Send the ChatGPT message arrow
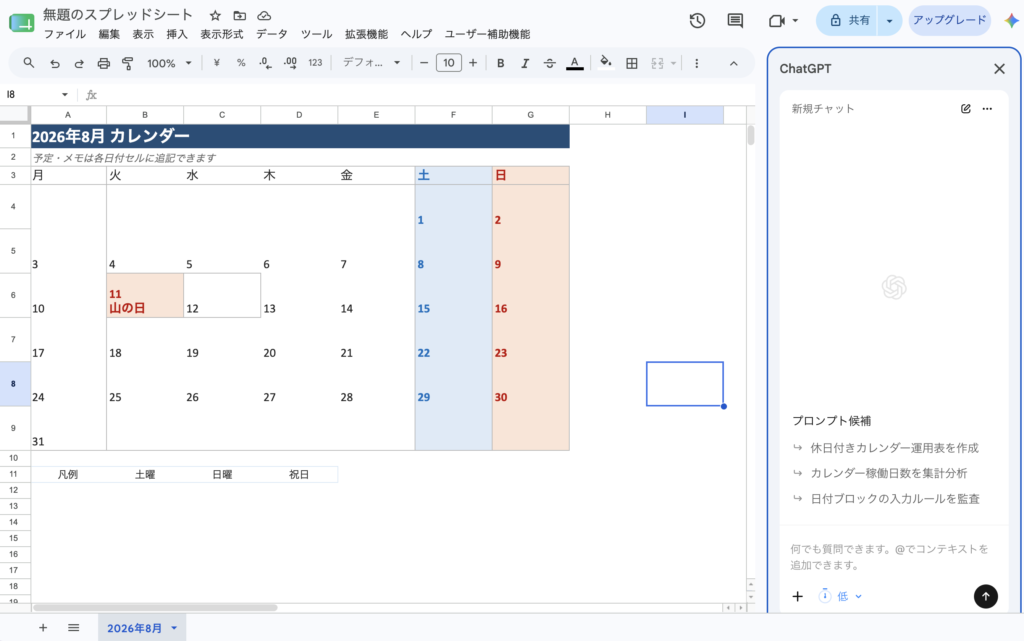1024x641 pixels. [985, 596]
